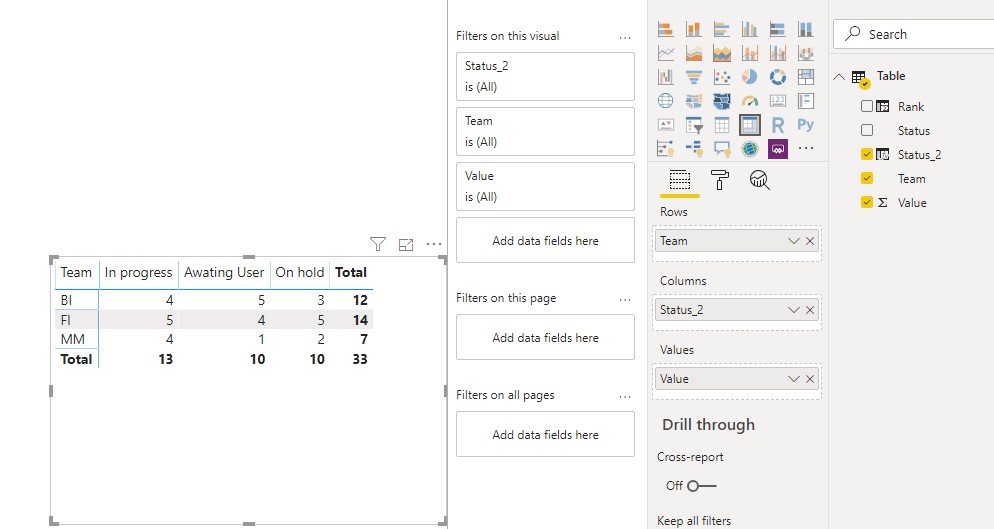Pick the Pie chart visual
Viewport: 994px width, 529px height.
[749, 77]
